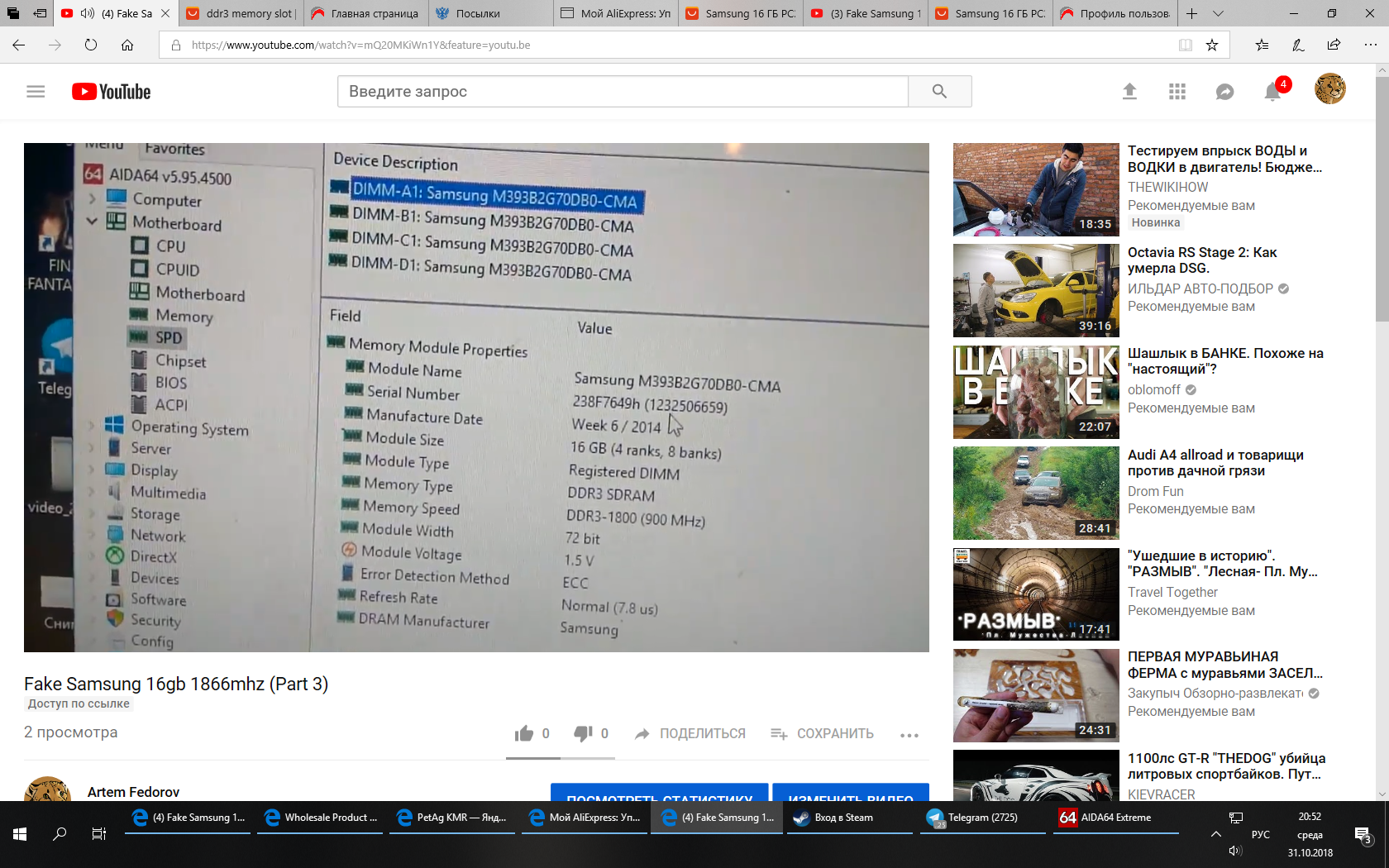Open the Wholesale Product taskbar window
Viewport: 1389px width, 868px height.
322,818
